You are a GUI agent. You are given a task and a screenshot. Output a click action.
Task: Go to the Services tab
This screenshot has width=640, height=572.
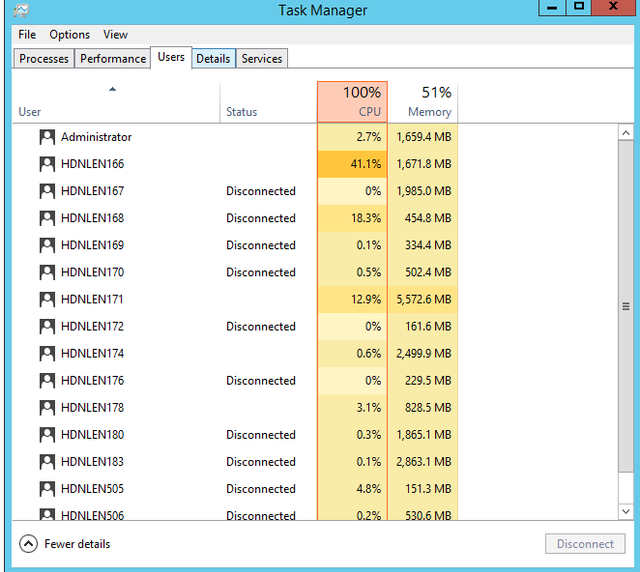[262, 59]
